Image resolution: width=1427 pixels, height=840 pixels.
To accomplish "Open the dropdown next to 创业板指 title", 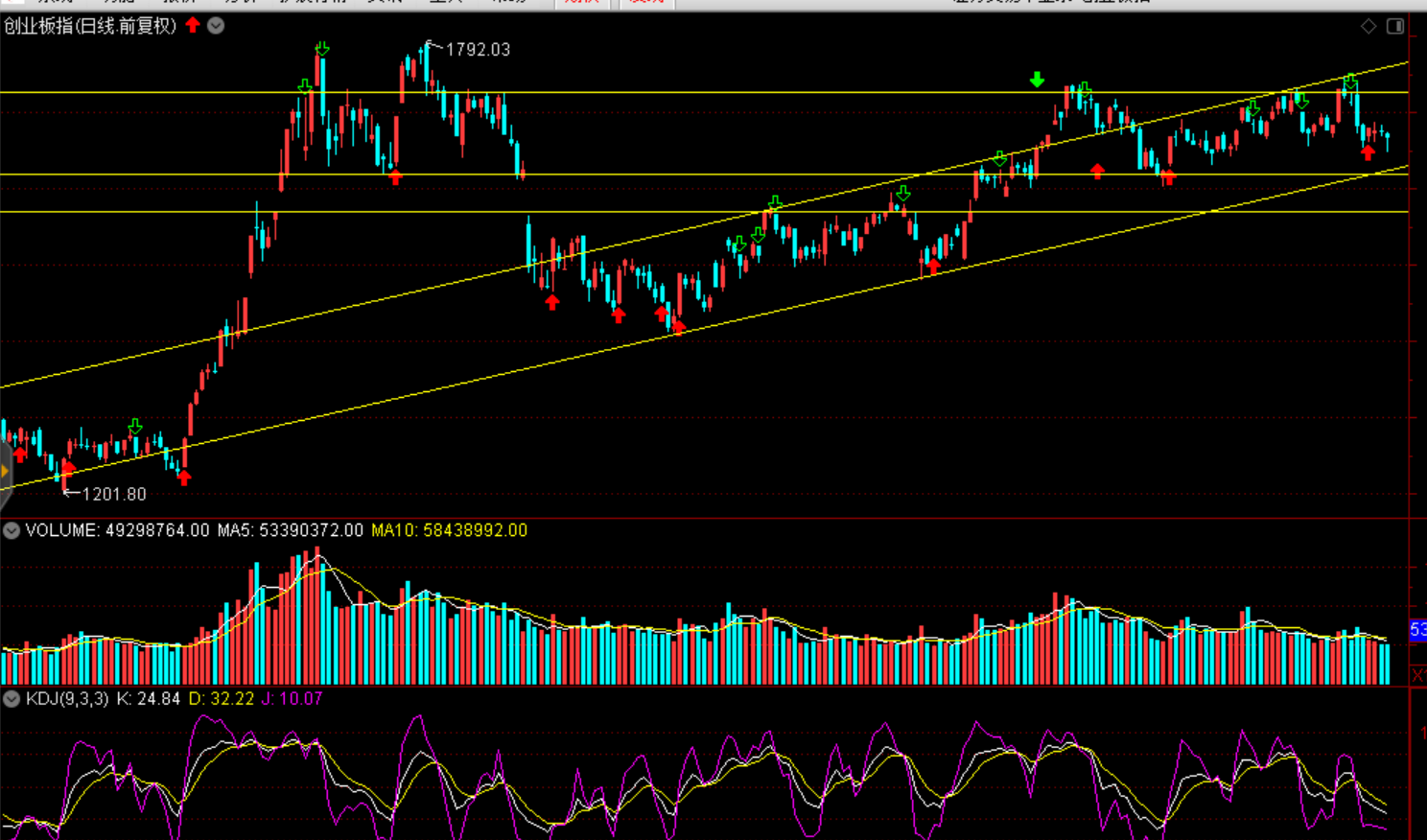I will pos(216,26).
